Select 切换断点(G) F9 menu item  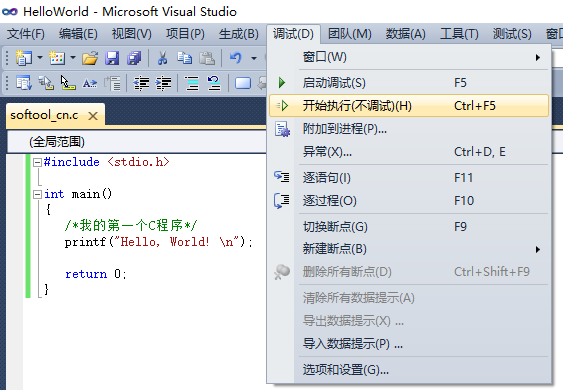click(409, 227)
